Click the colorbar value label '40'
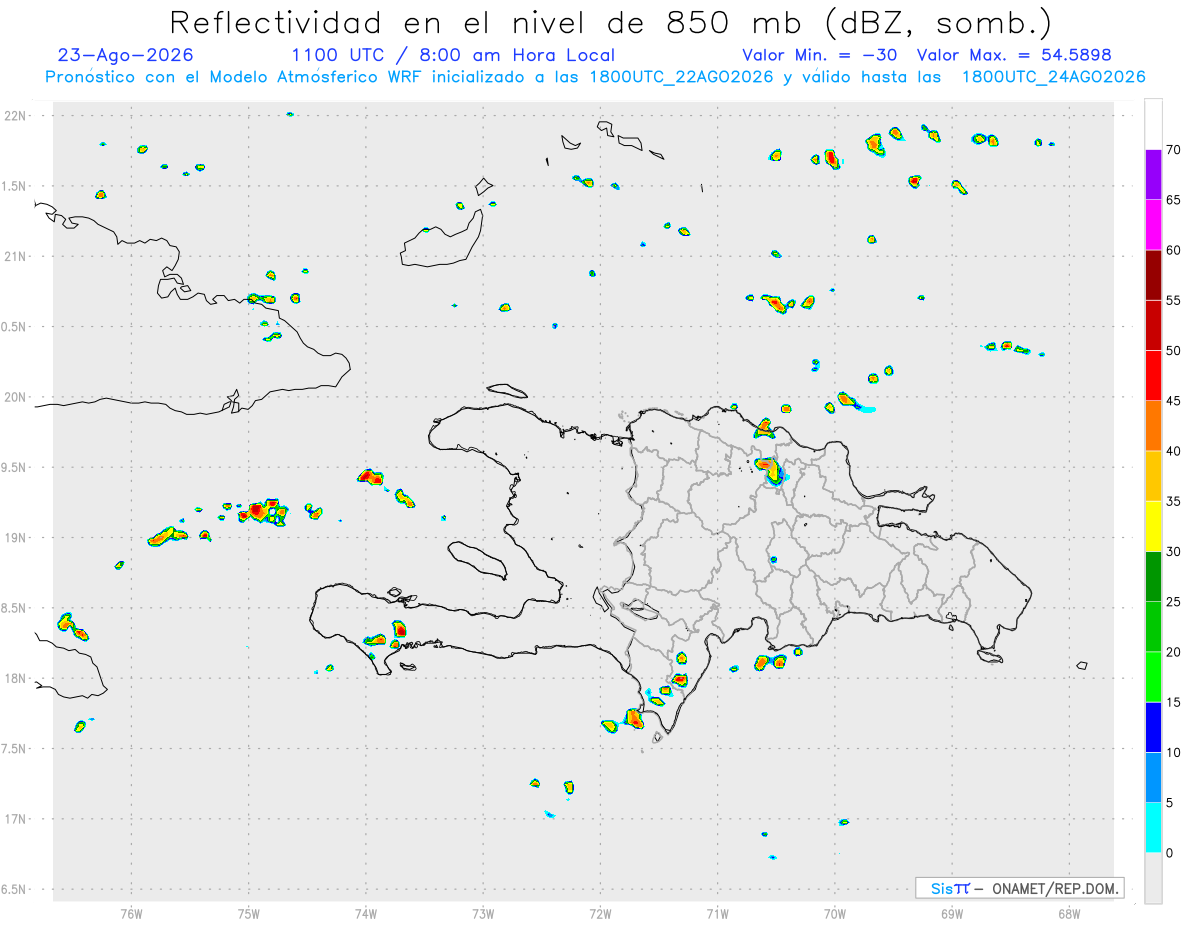Viewport: 1200px width, 927px height. [x=1173, y=451]
